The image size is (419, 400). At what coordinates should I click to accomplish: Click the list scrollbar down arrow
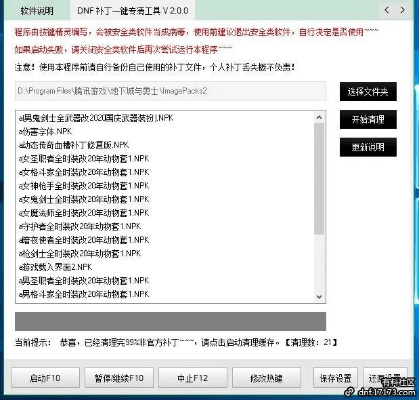(319, 297)
